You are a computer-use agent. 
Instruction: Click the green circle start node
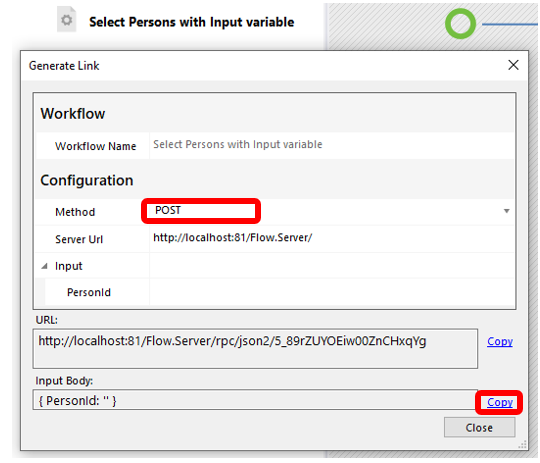(x=460, y=24)
